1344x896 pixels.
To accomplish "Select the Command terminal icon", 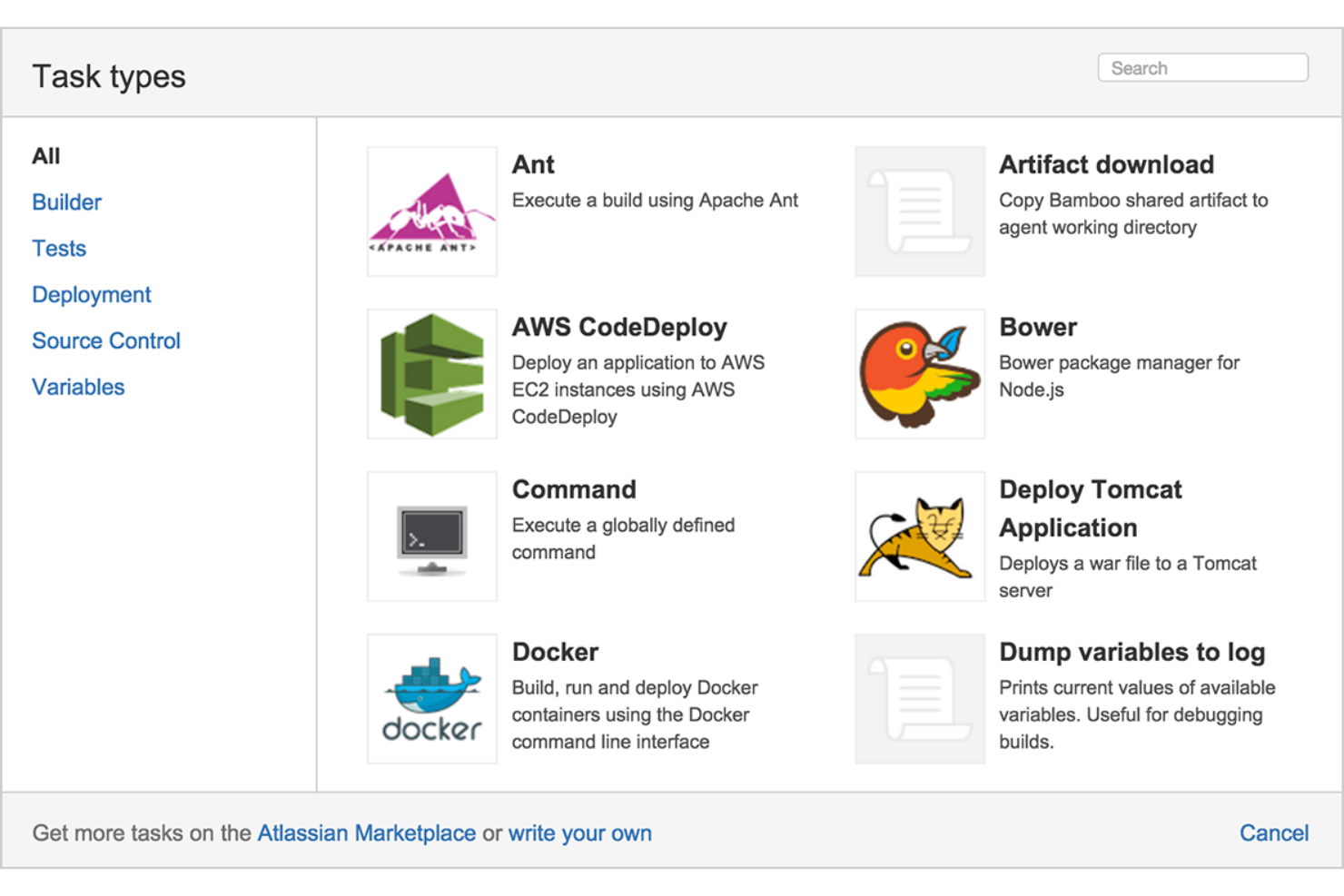I will 431,536.
